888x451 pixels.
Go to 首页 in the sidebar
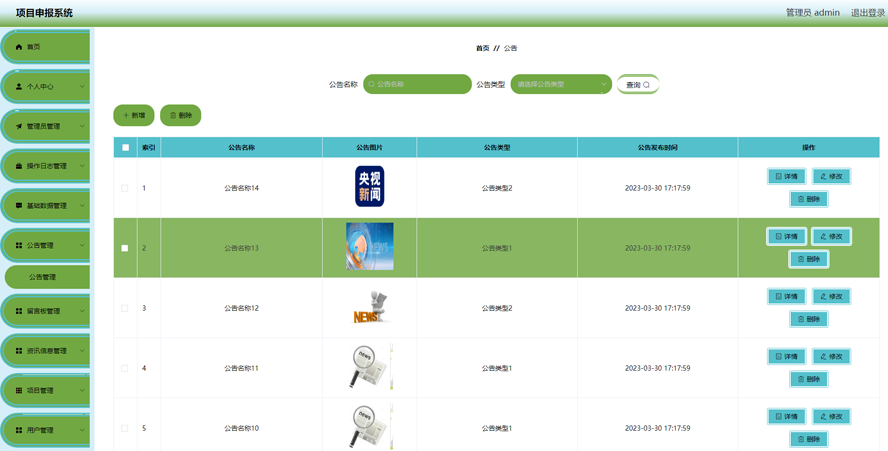(45, 47)
